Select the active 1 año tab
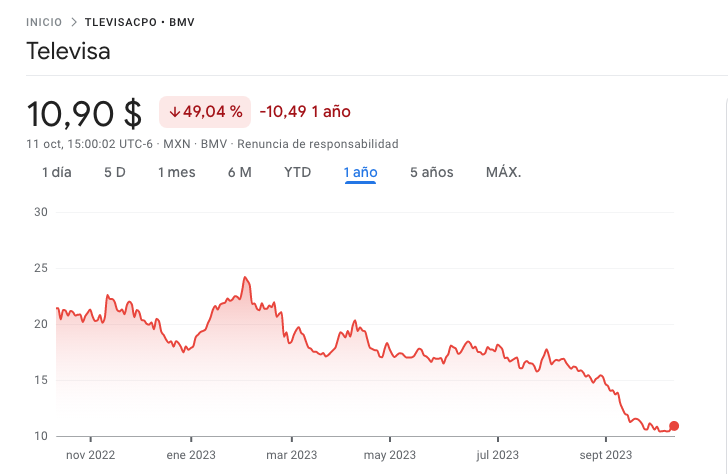The height and width of the screenshot is (474, 728). pos(360,172)
